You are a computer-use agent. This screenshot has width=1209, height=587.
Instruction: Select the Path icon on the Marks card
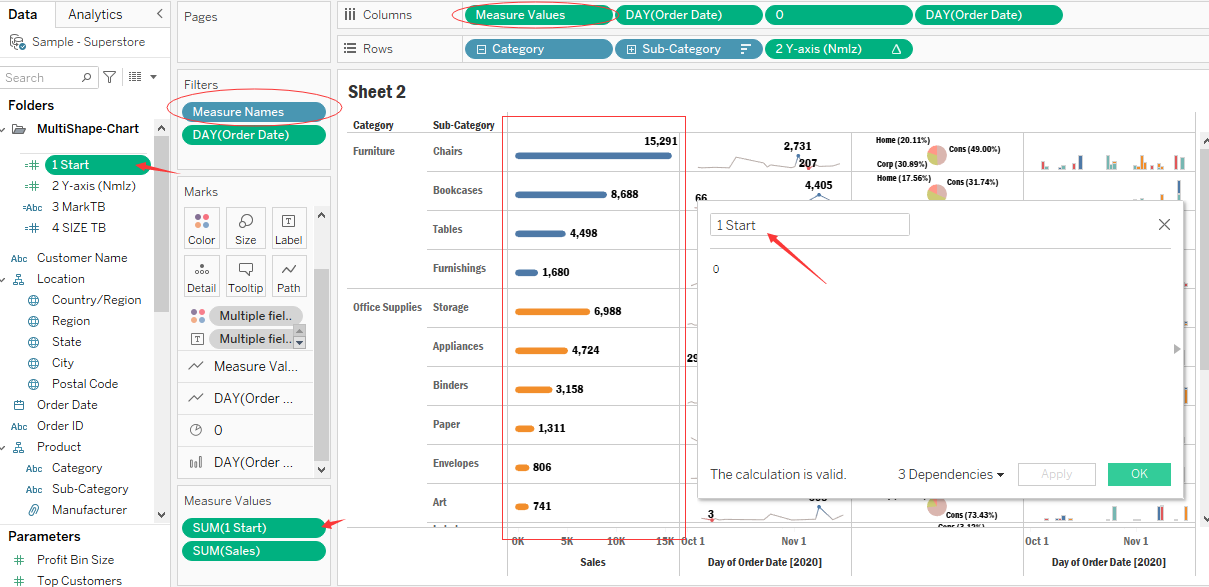tap(288, 275)
